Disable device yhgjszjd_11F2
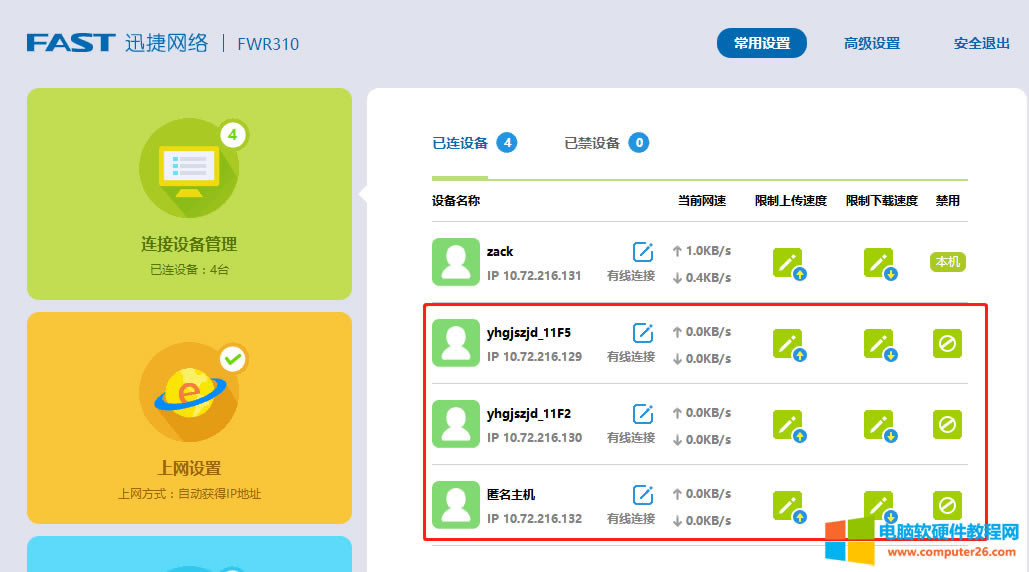 947,424
